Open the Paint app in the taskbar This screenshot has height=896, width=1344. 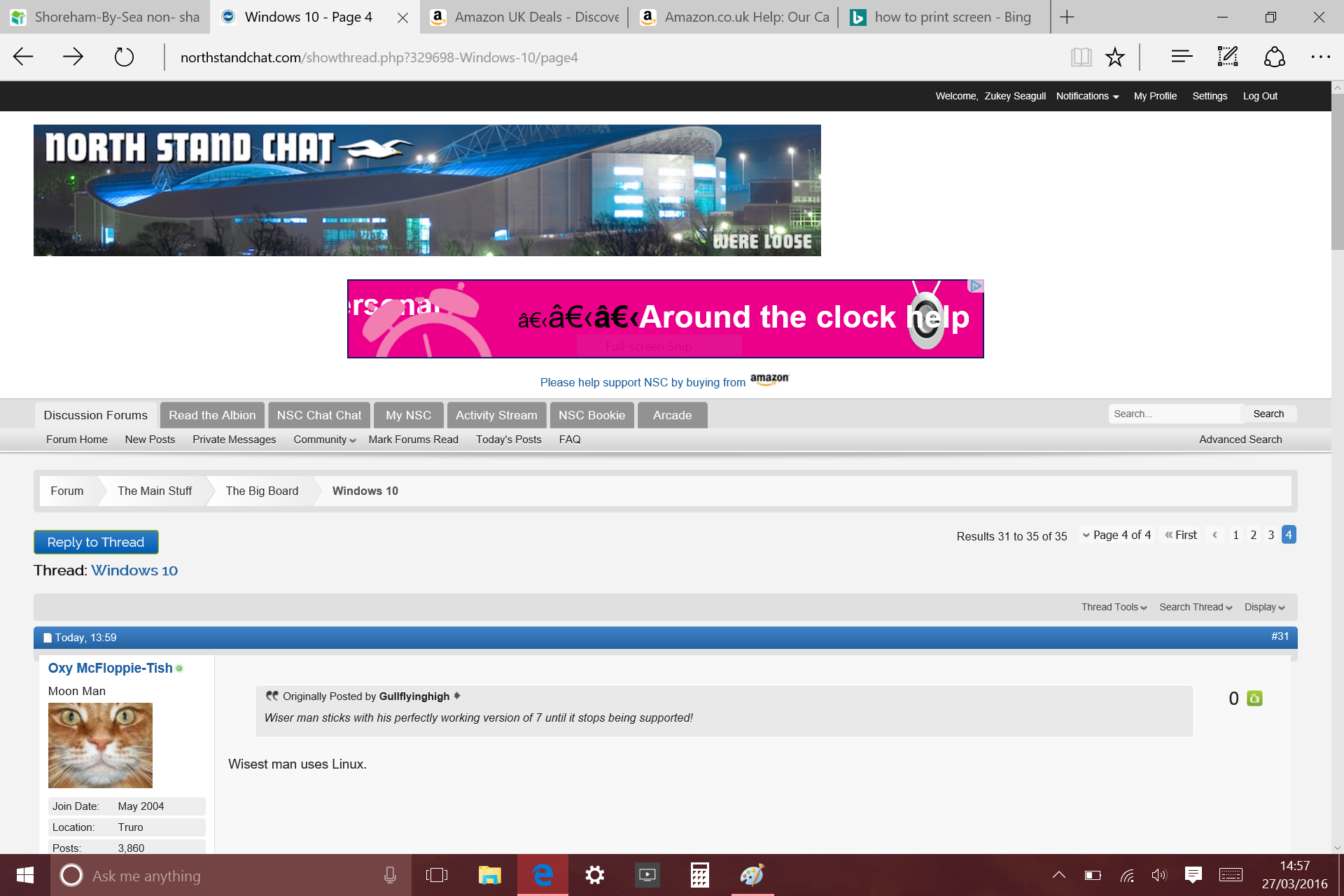click(752, 875)
